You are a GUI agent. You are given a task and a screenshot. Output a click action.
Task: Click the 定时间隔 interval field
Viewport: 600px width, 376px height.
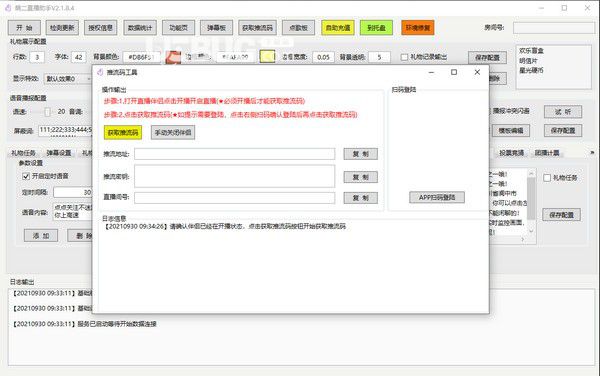73,192
